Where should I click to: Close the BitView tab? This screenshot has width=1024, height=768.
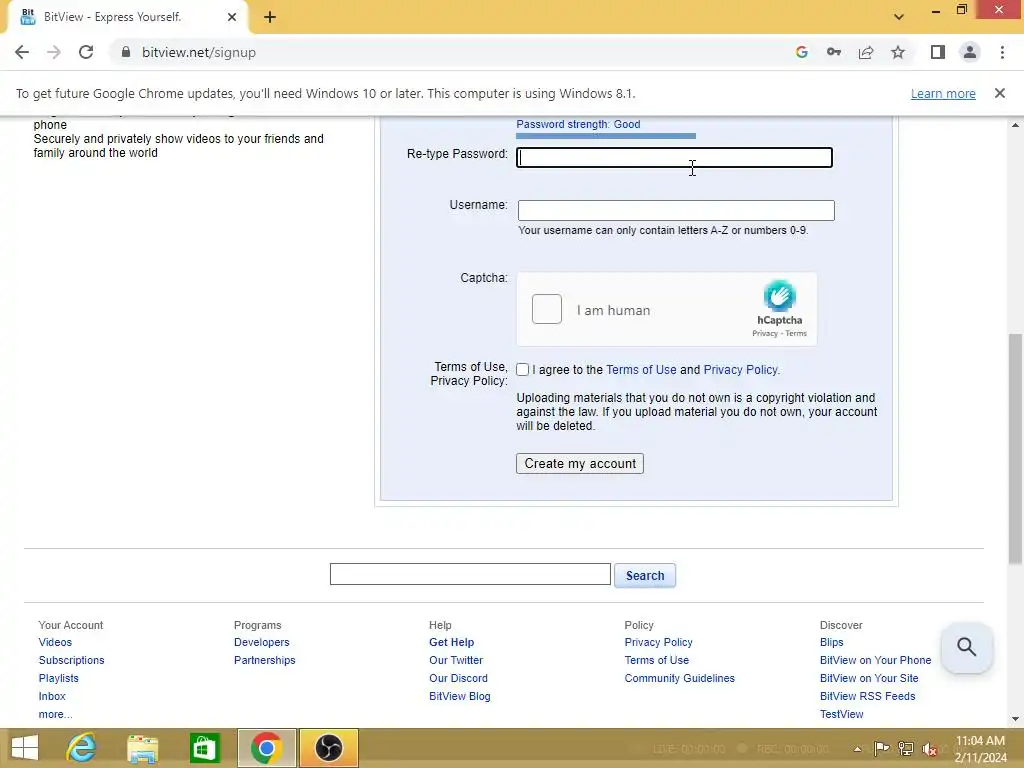tap(232, 17)
